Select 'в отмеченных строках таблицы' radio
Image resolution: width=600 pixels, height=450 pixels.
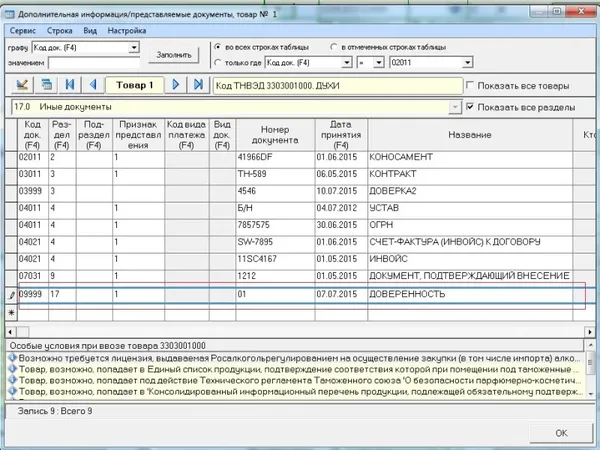(x=334, y=47)
